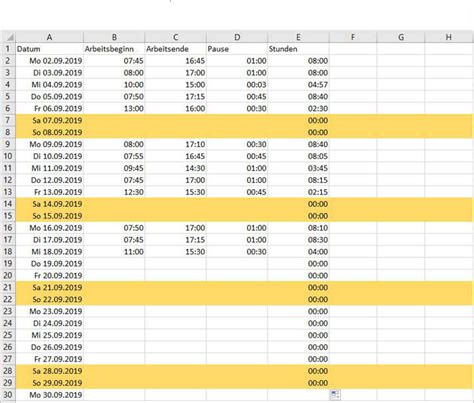474x403 pixels.
Task: Open the AutoFill options icon below Stunden column
Action: (335, 395)
